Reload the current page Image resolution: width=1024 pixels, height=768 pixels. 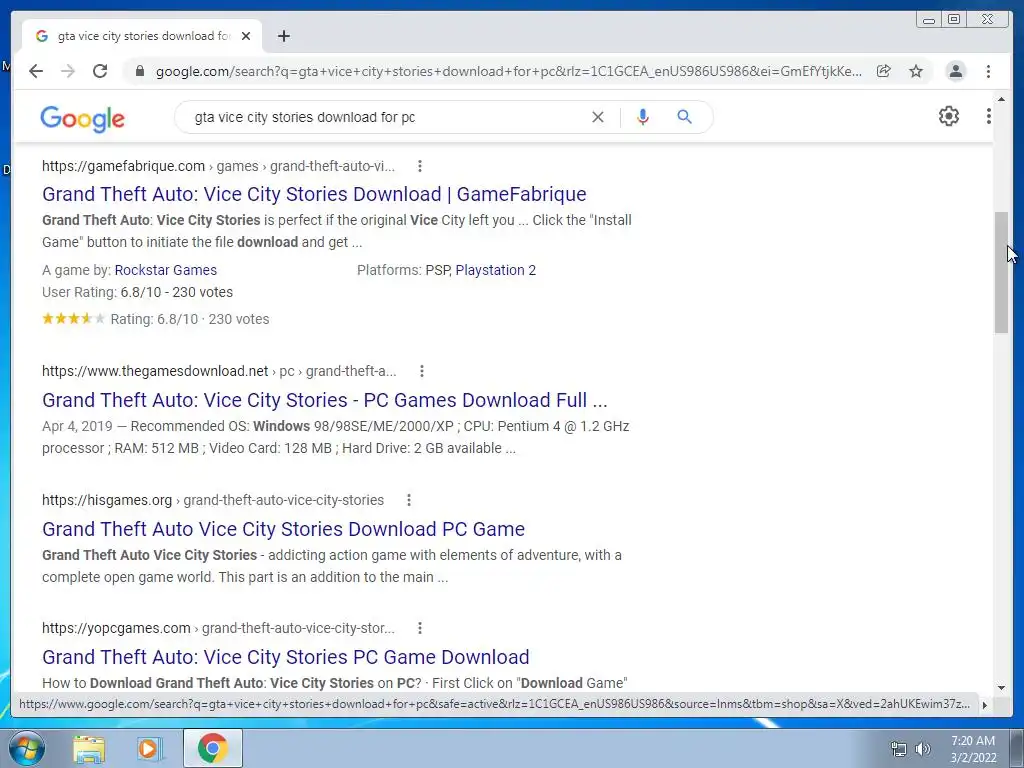click(x=100, y=71)
